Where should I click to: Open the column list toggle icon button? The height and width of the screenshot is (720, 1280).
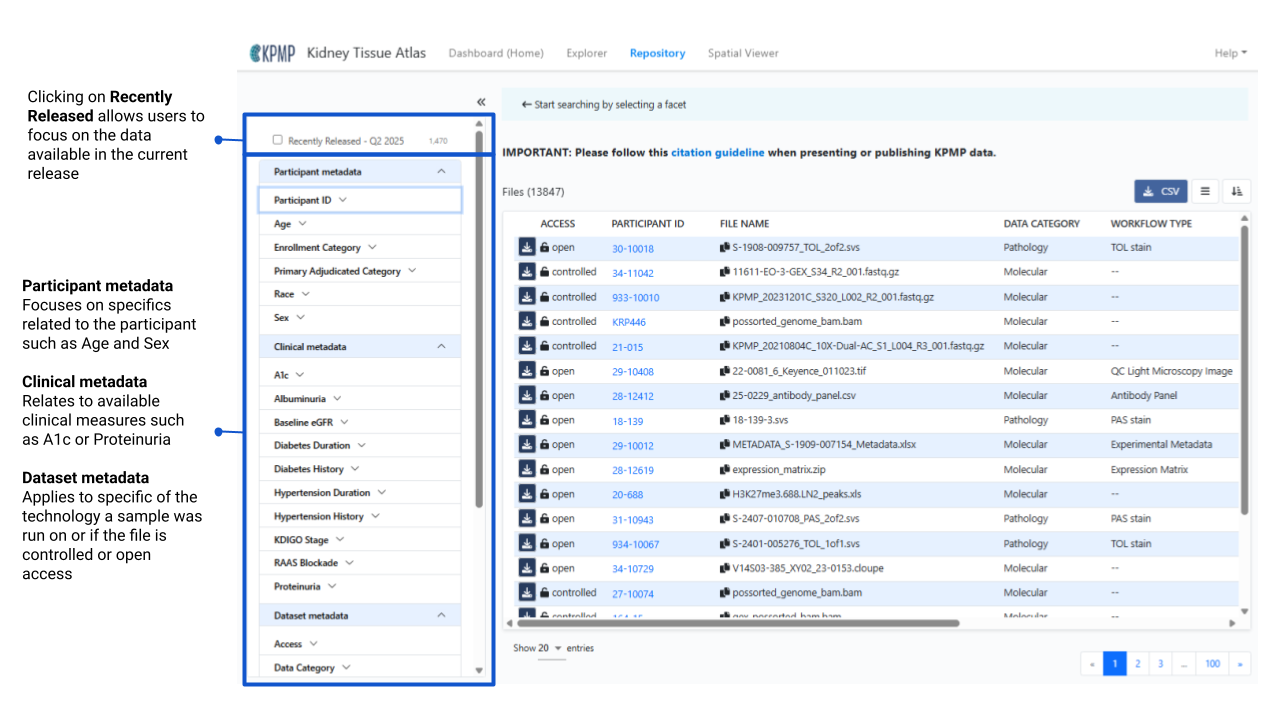pyautogui.click(x=1205, y=191)
